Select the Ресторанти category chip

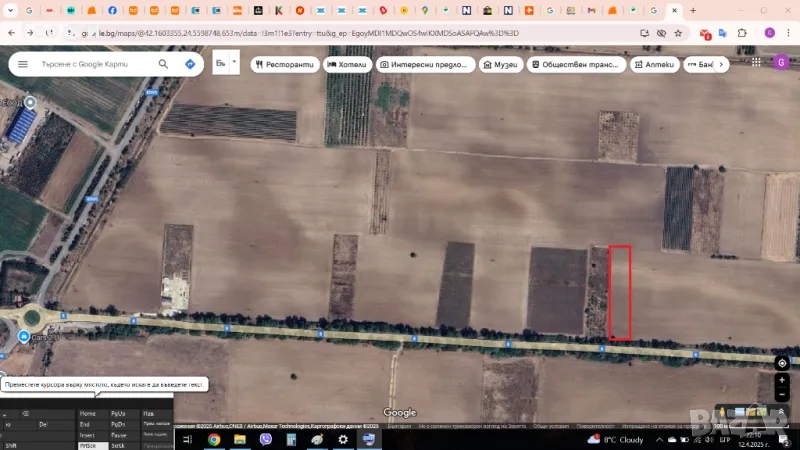click(284, 64)
